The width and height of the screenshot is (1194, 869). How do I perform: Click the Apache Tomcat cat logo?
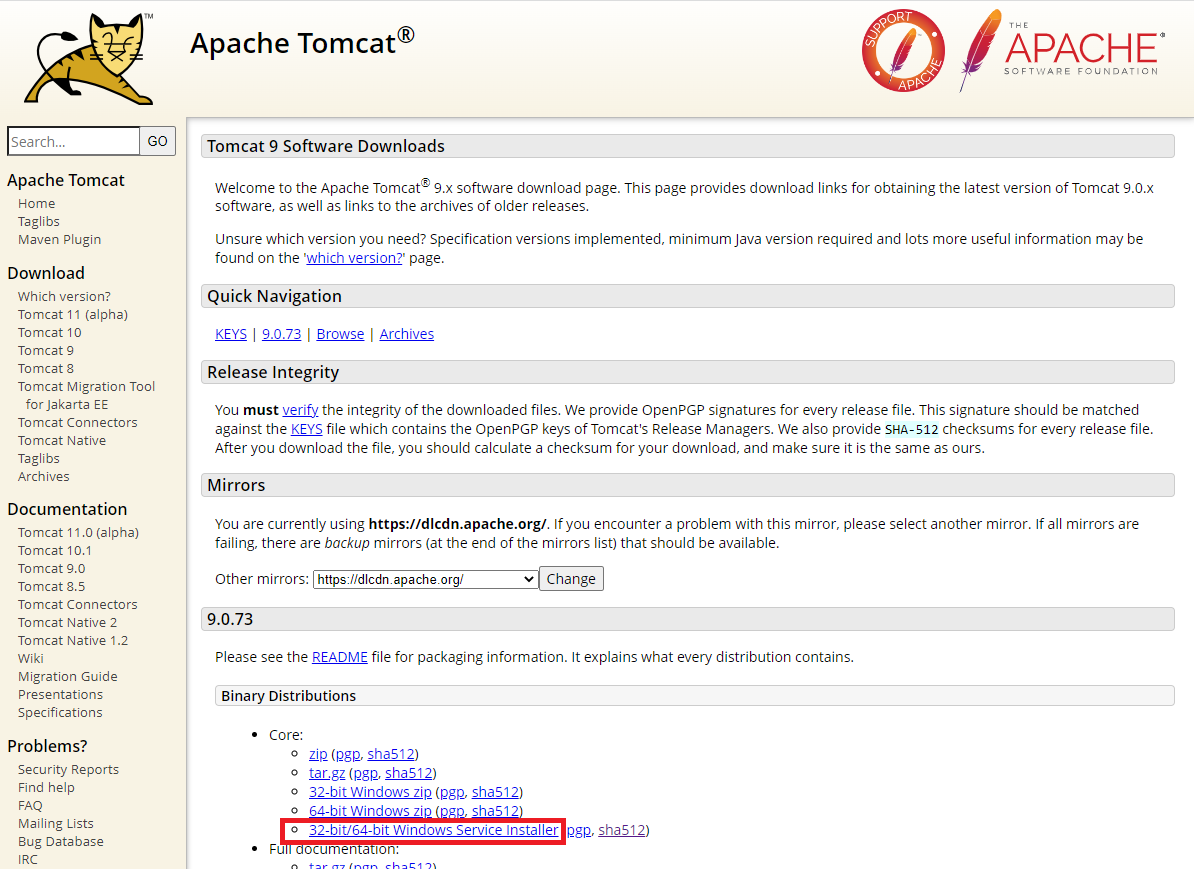[88, 59]
